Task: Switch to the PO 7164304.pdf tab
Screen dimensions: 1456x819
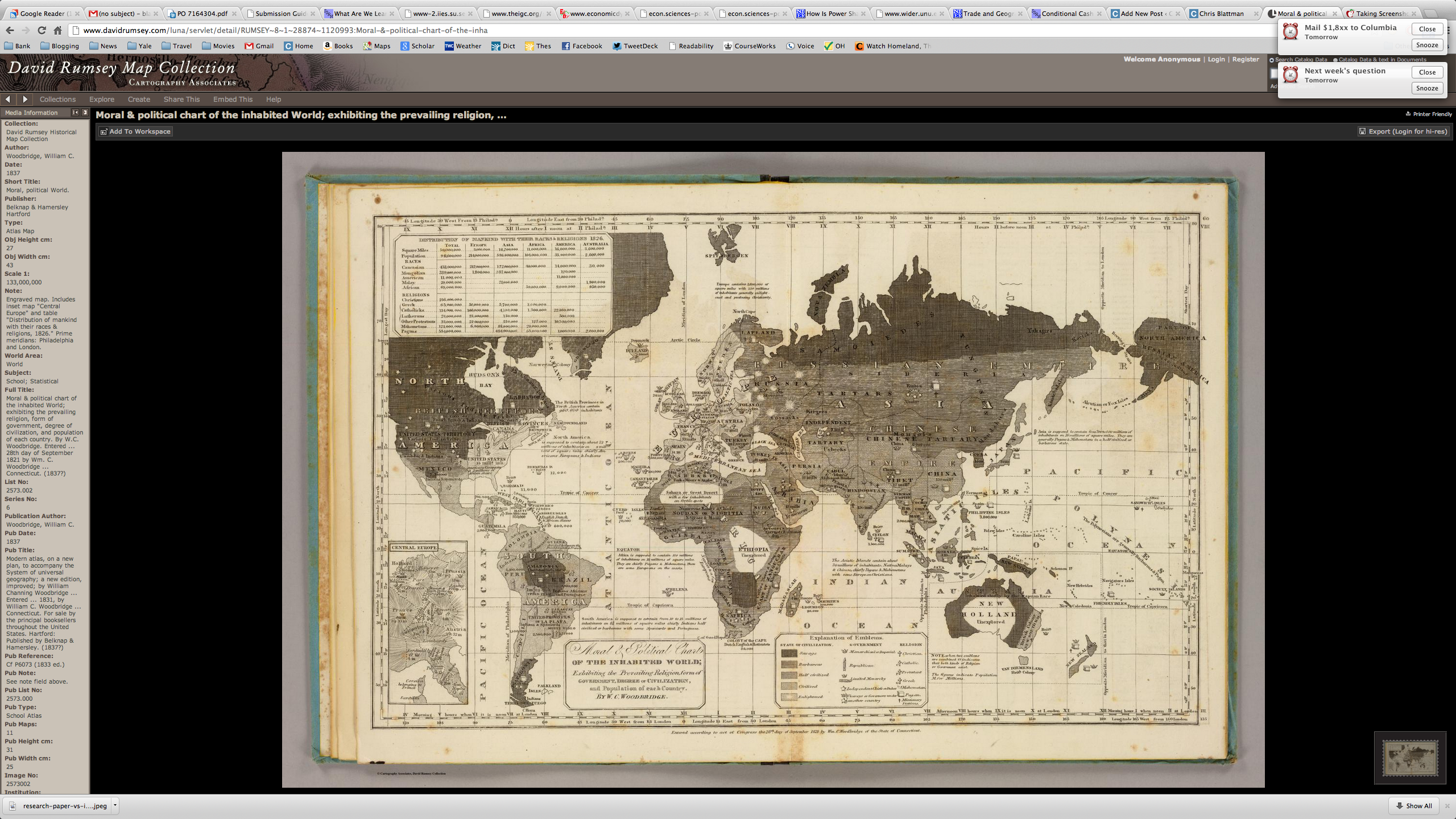Action: pyautogui.click(x=201, y=14)
